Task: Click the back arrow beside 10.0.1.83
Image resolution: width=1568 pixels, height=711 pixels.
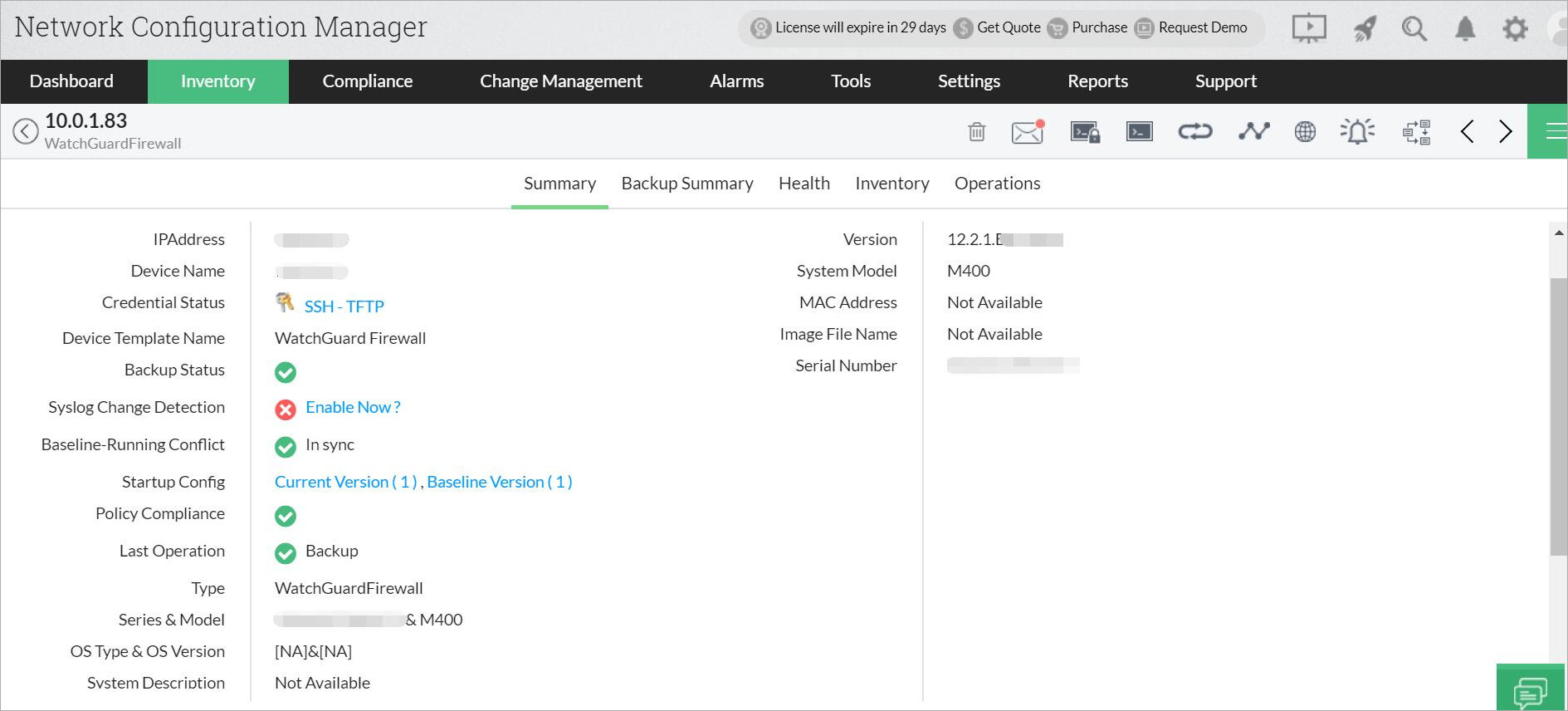Action: [26, 131]
